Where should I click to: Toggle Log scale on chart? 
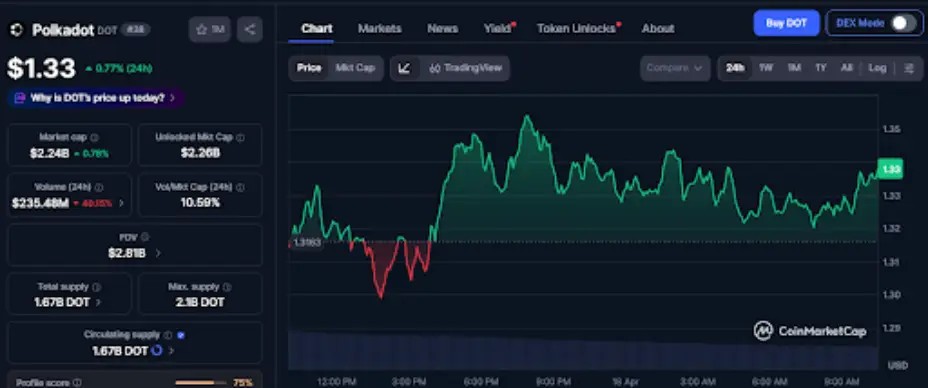coord(877,68)
